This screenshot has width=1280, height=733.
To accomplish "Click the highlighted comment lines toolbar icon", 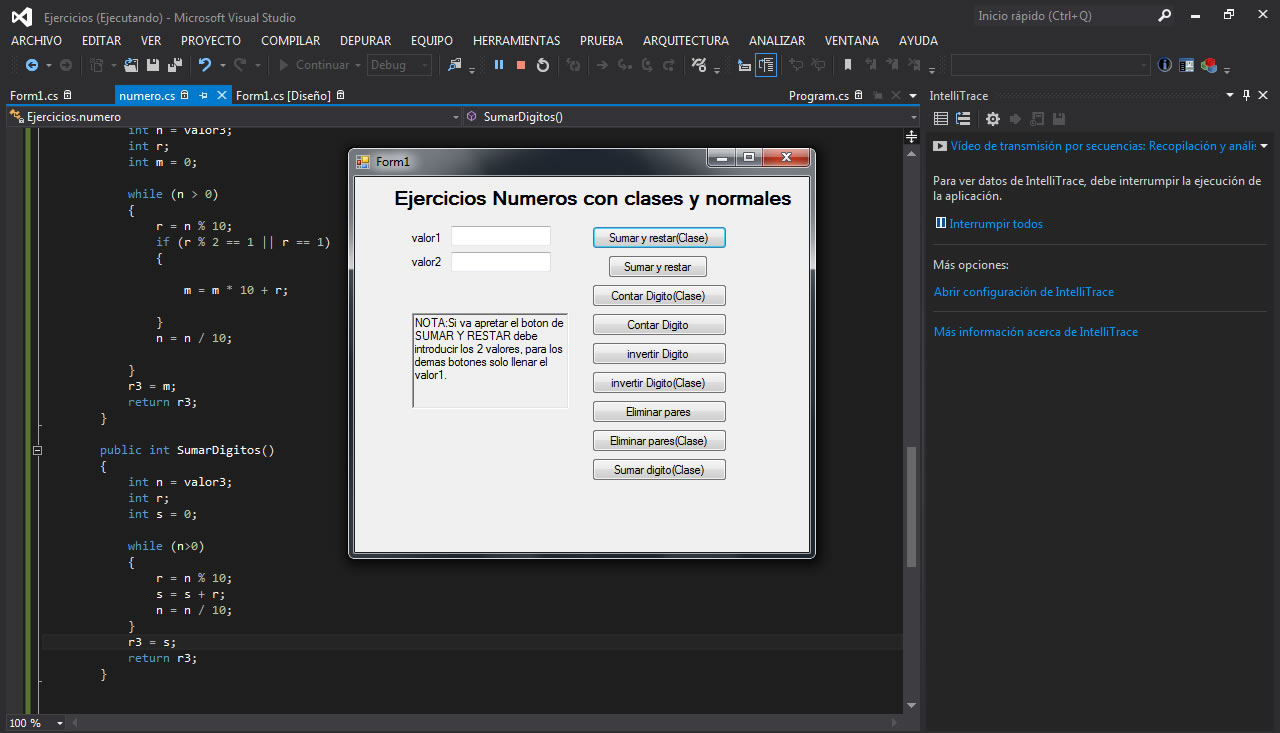I will (x=766, y=65).
